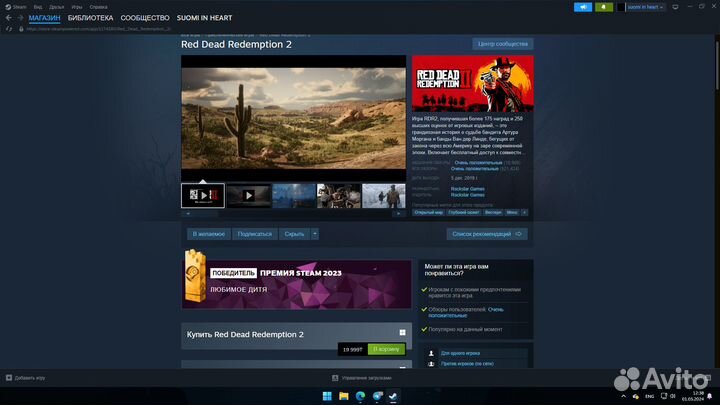This screenshot has height=405, width=720.
Task: Open Против игроков (по сети) link
Action: [x=467, y=364]
